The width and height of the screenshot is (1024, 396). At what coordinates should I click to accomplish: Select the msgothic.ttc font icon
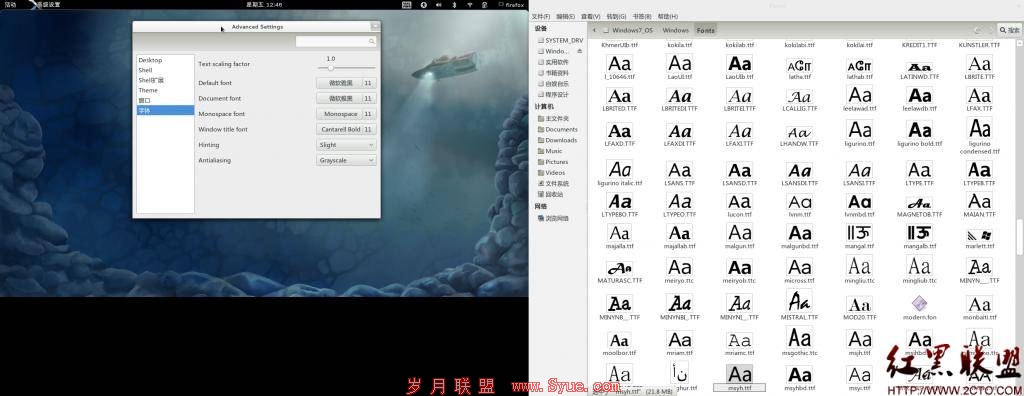click(799, 338)
